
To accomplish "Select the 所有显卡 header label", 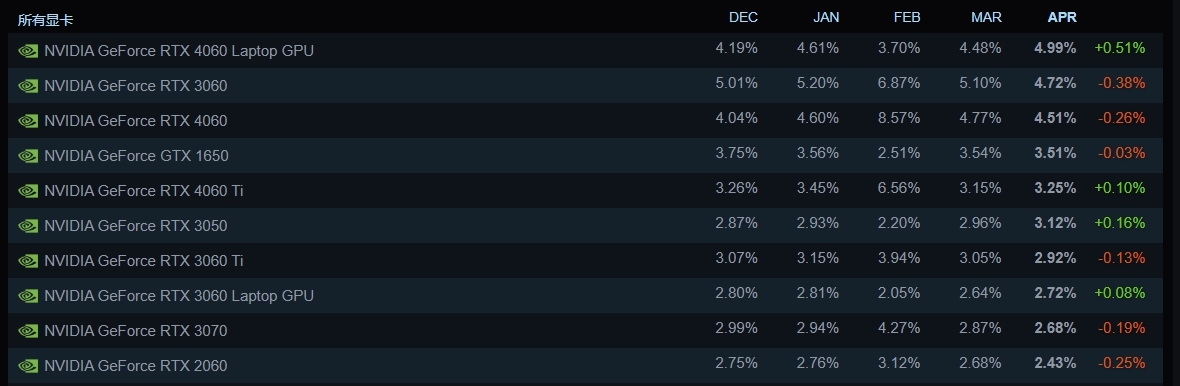I will tap(45, 20).
